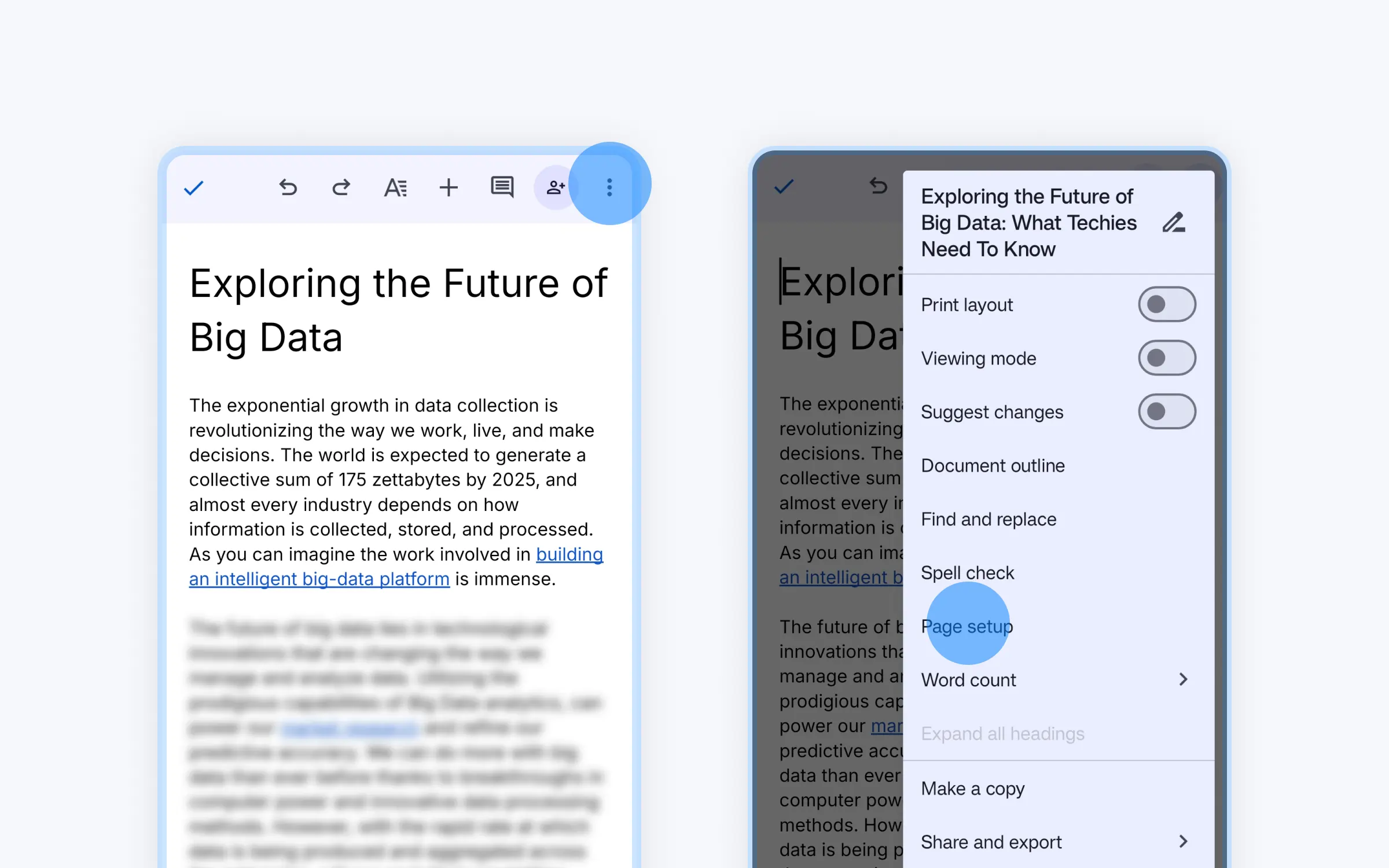Image resolution: width=1389 pixels, height=868 pixels.
Task: Tap the left document heading 'Exploring the Future of Big Data'
Action: pyautogui.click(x=398, y=310)
